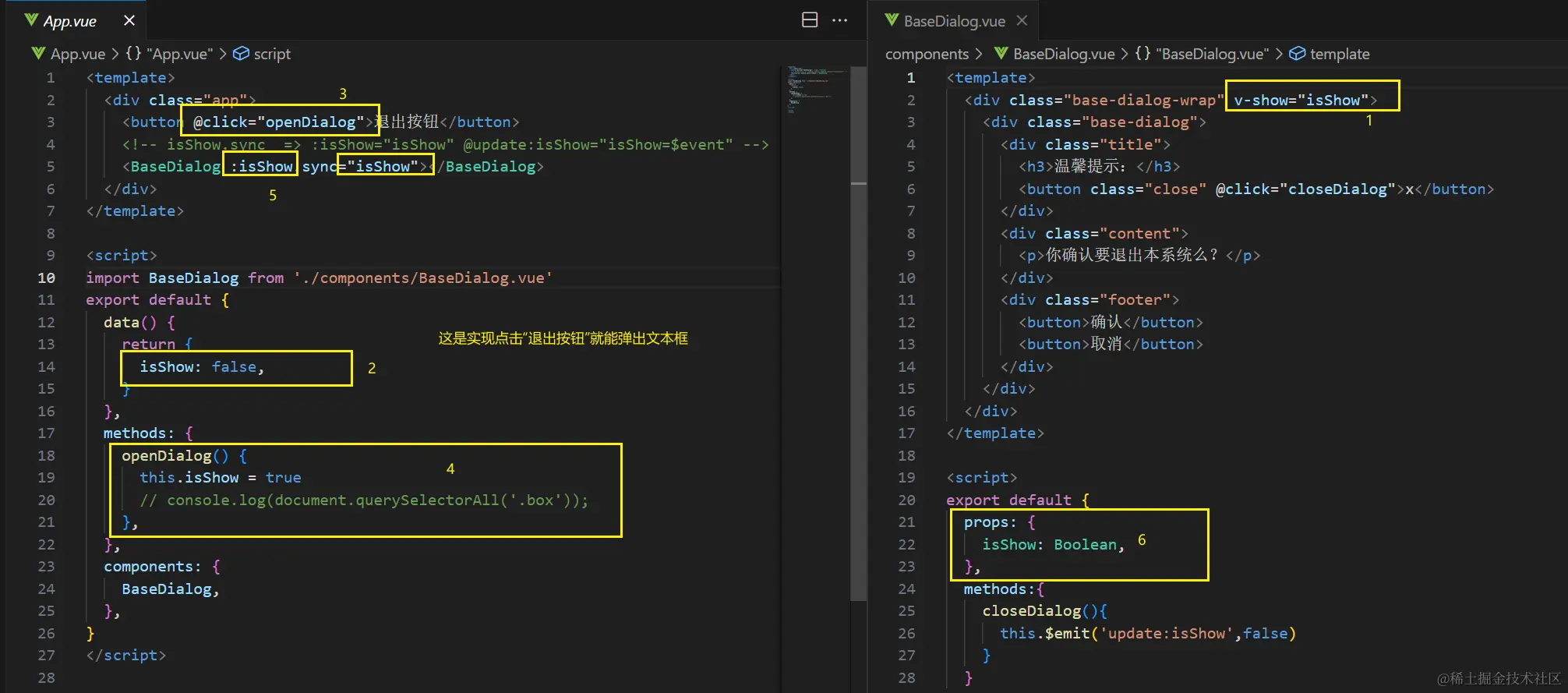Click '<h3>温馨提示：</h3>' line
Image resolution: width=1568 pixels, height=693 pixels.
click(1100, 167)
